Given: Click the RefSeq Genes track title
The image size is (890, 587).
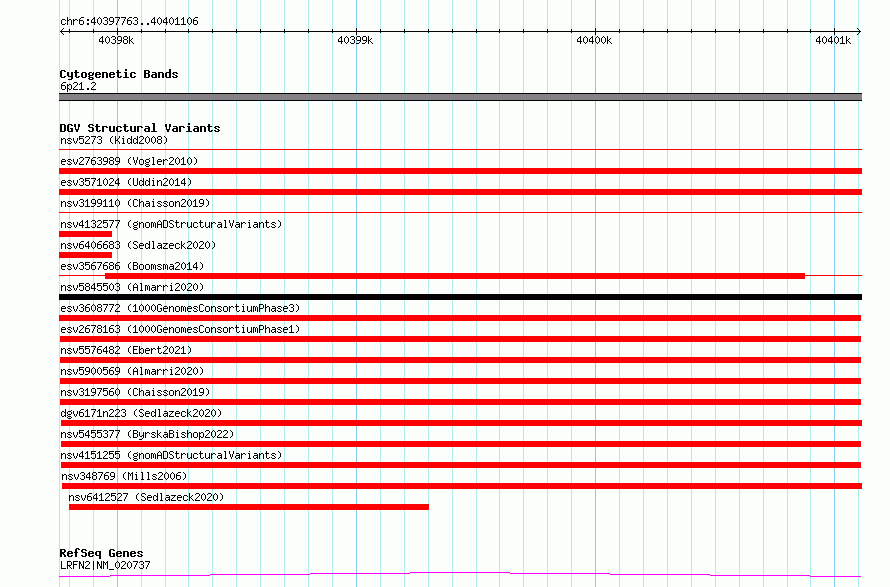Looking at the screenshot, I should pos(101,553).
